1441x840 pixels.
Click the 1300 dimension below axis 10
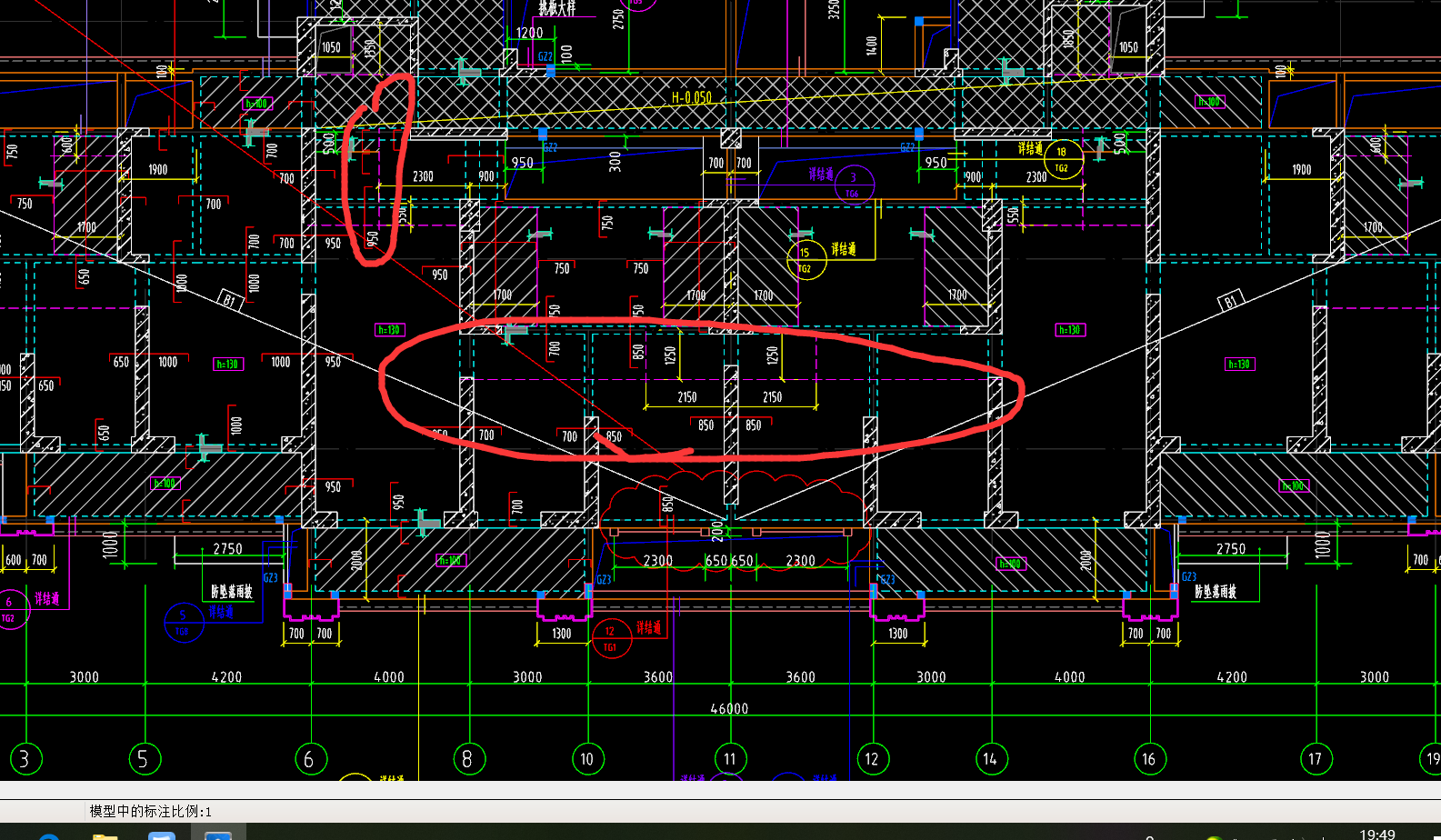(x=562, y=634)
